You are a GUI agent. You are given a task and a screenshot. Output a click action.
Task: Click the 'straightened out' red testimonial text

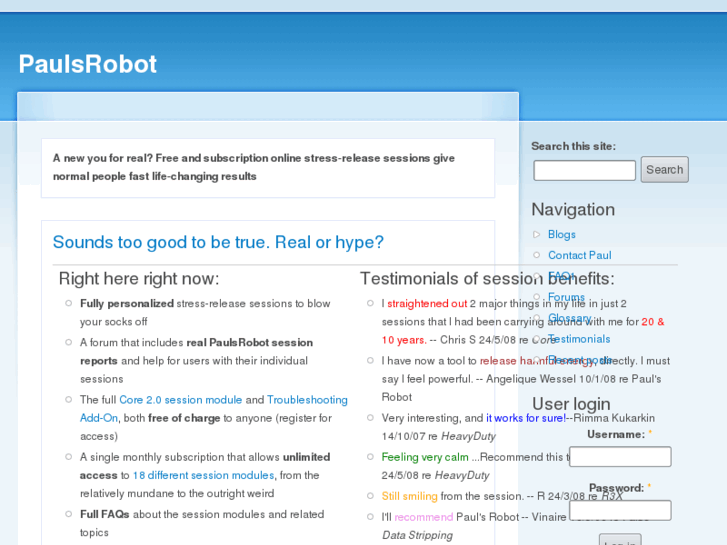pos(427,304)
